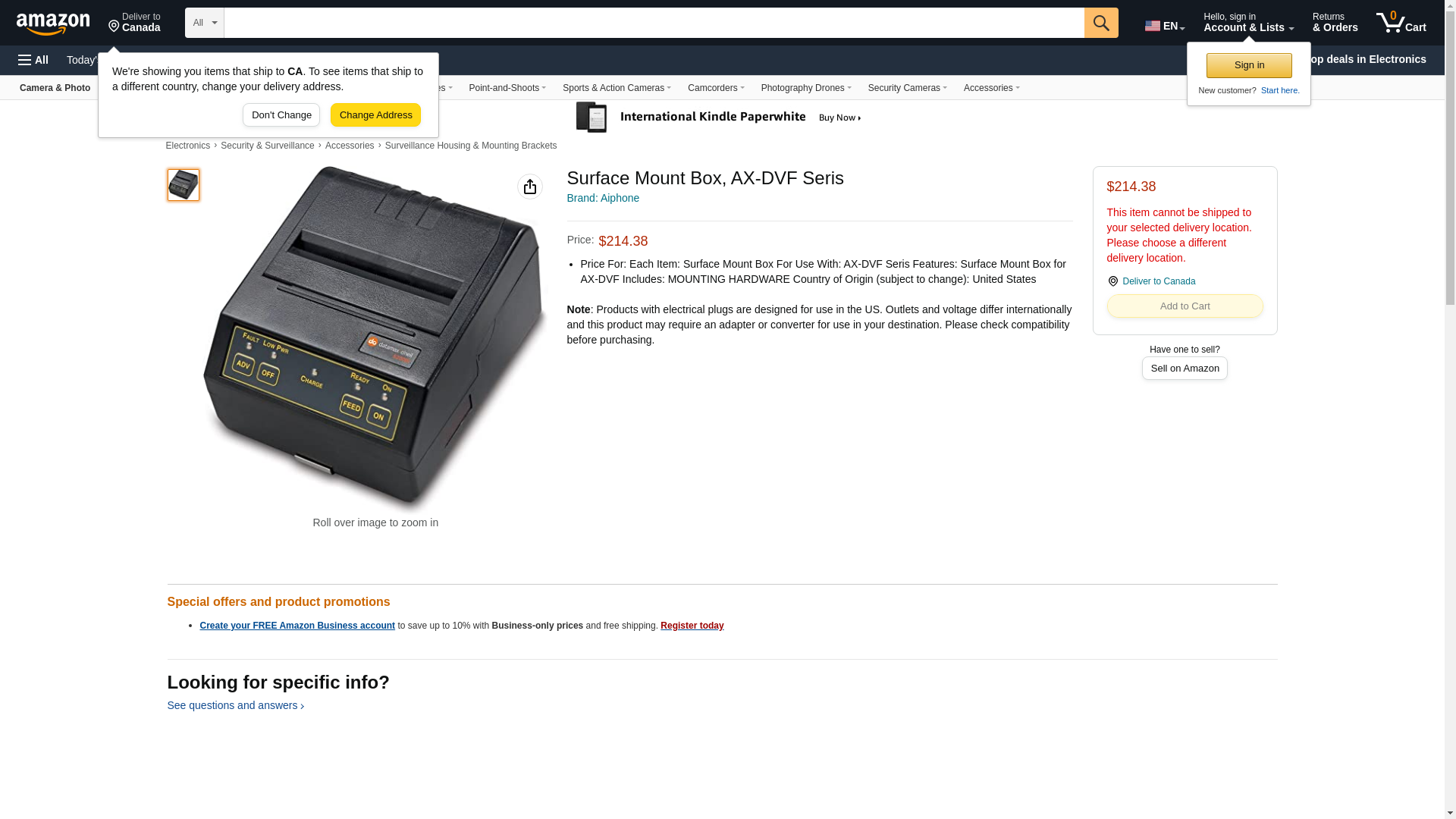Open the Security Cameras submenu
Image resolution: width=1456 pixels, height=819 pixels.
pos(907,88)
